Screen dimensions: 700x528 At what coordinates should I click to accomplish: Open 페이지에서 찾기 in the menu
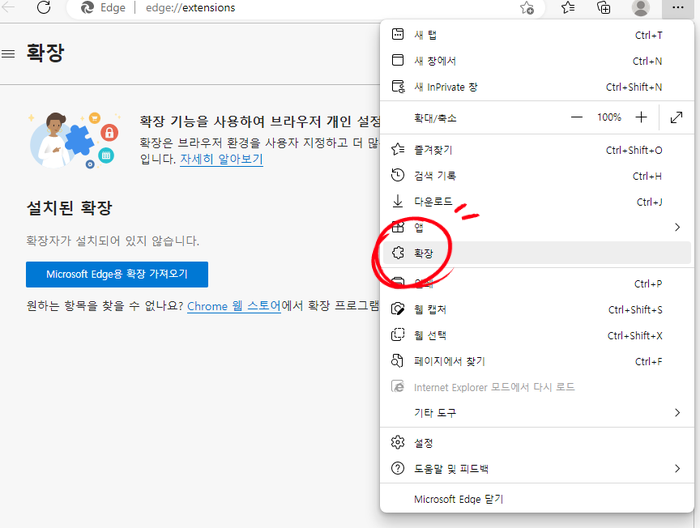536,361
